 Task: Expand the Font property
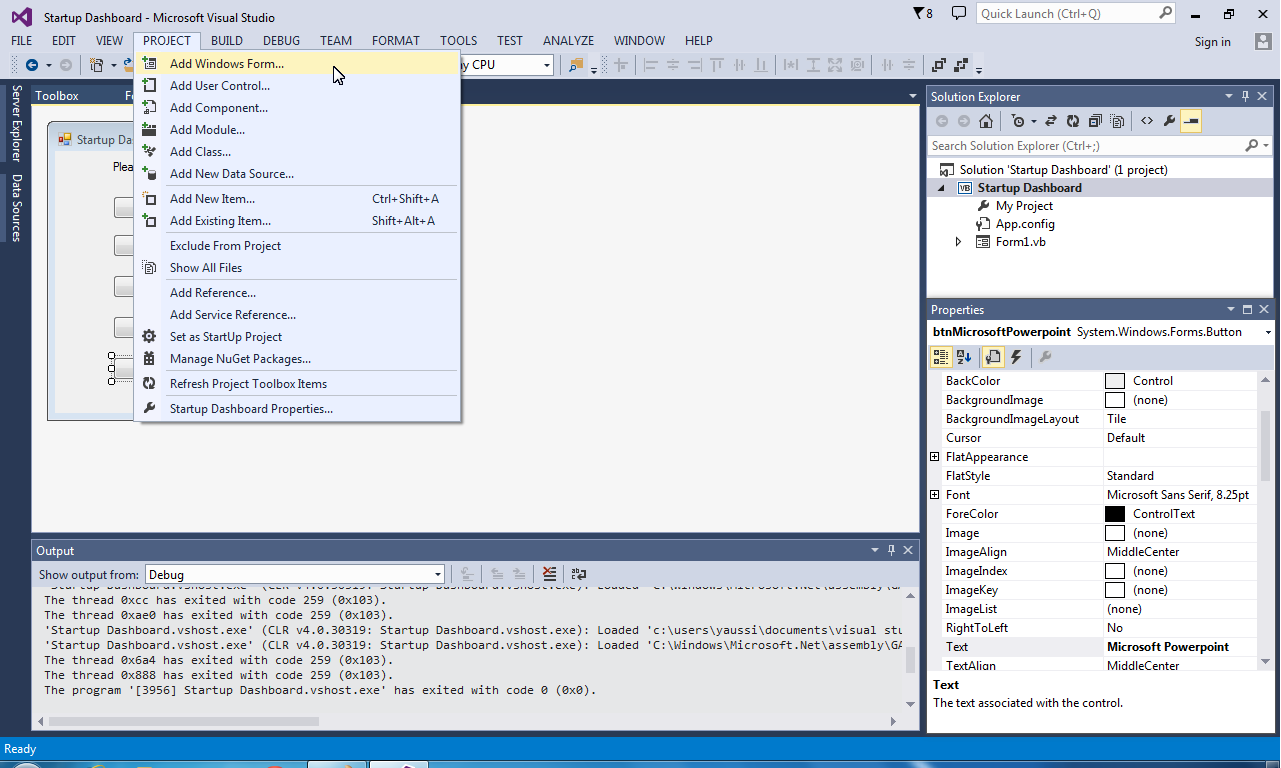click(x=935, y=495)
